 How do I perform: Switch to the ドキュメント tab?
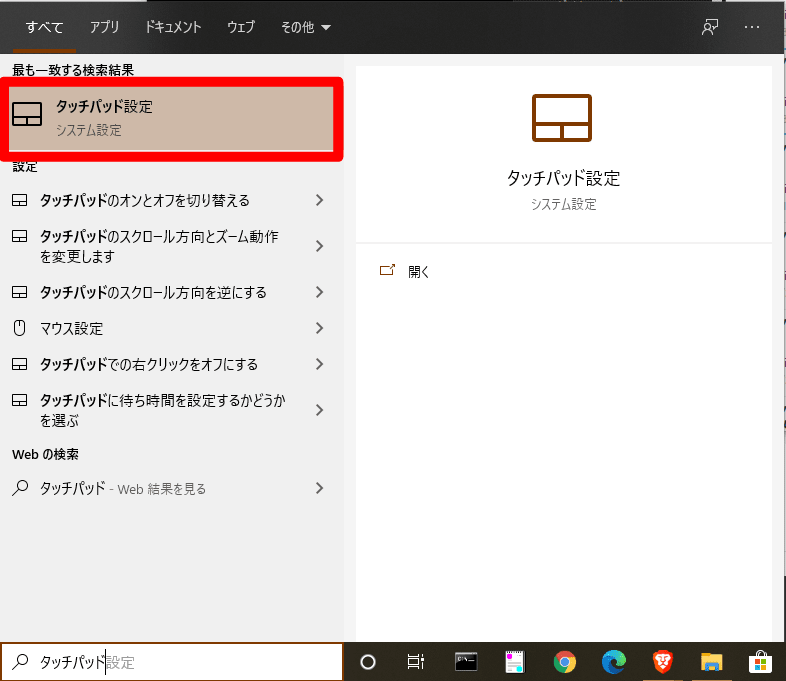click(x=173, y=27)
